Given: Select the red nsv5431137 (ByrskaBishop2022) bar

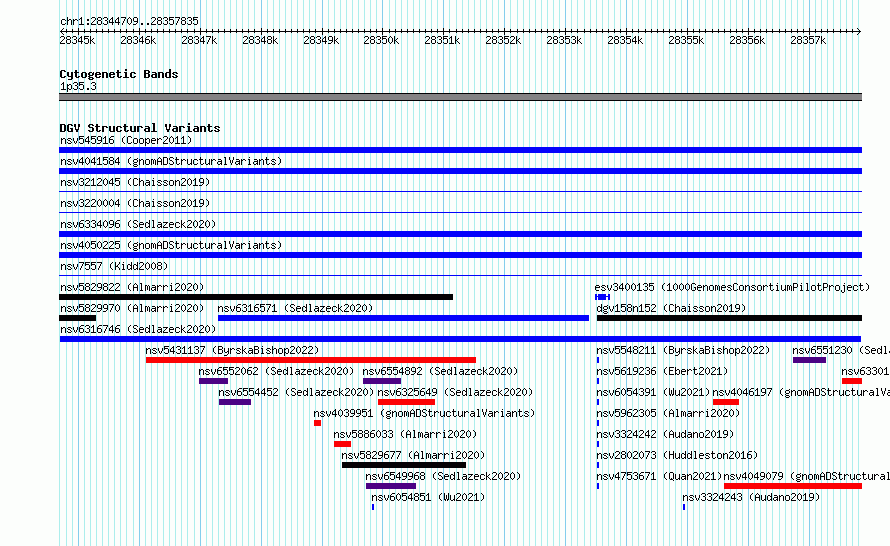Looking at the screenshot, I should 310,360.
